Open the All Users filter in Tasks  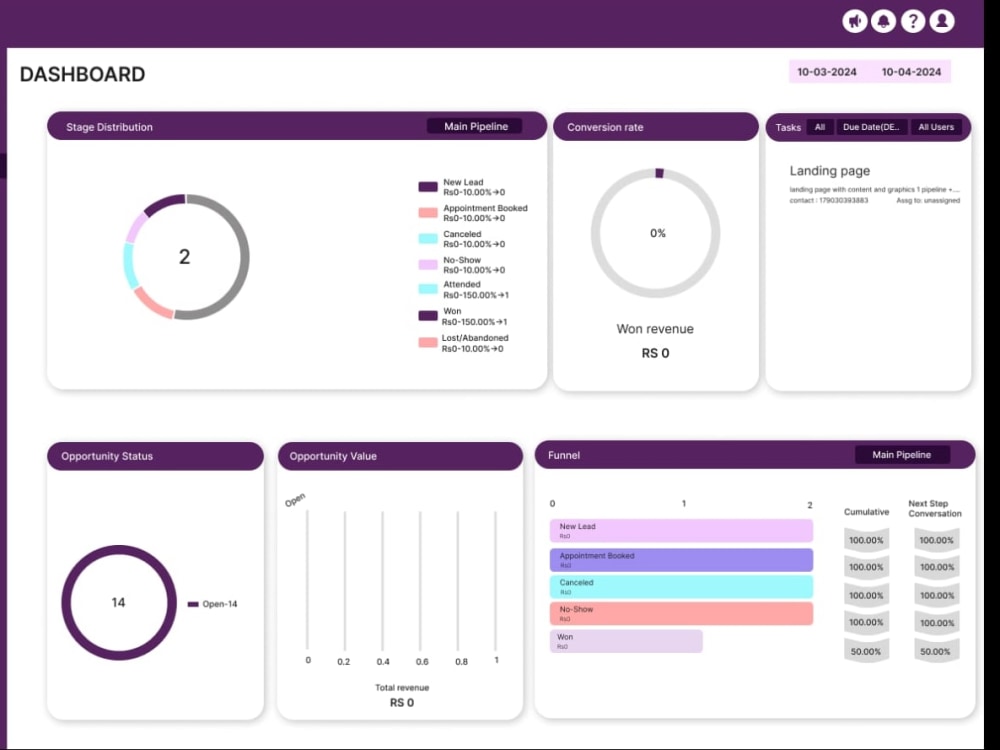pyautogui.click(x=936, y=127)
